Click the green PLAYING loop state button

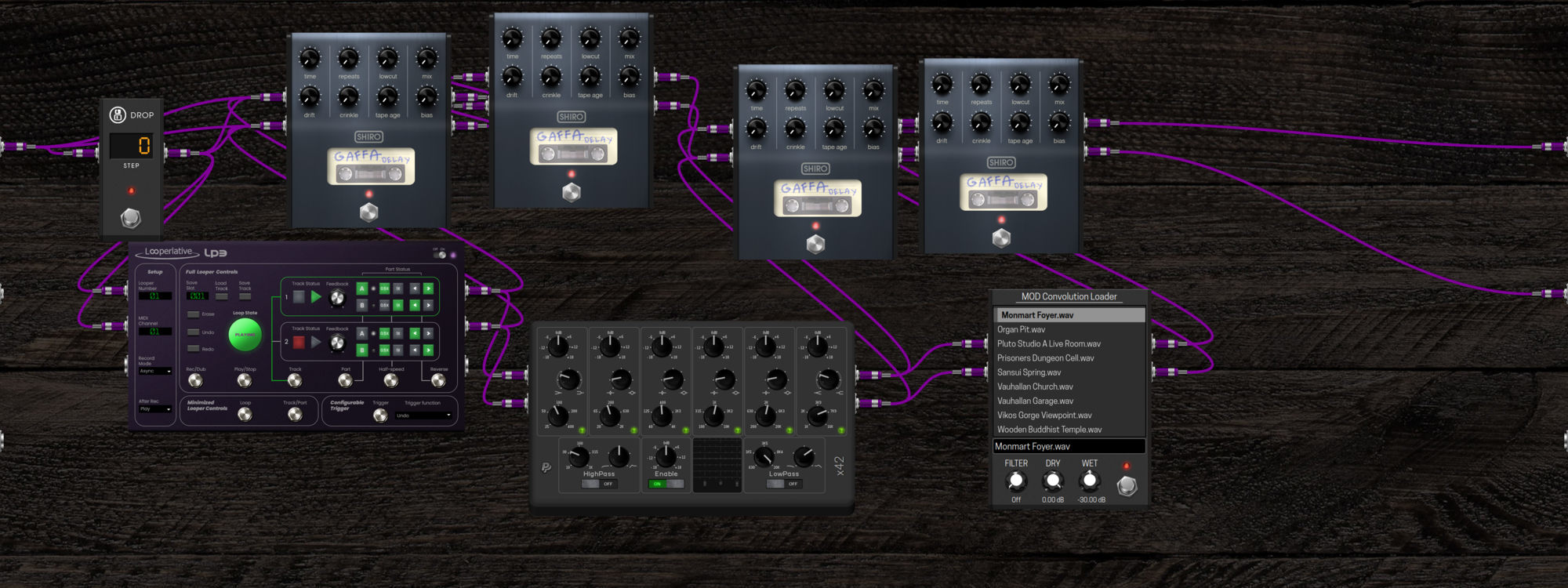coord(245,335)
